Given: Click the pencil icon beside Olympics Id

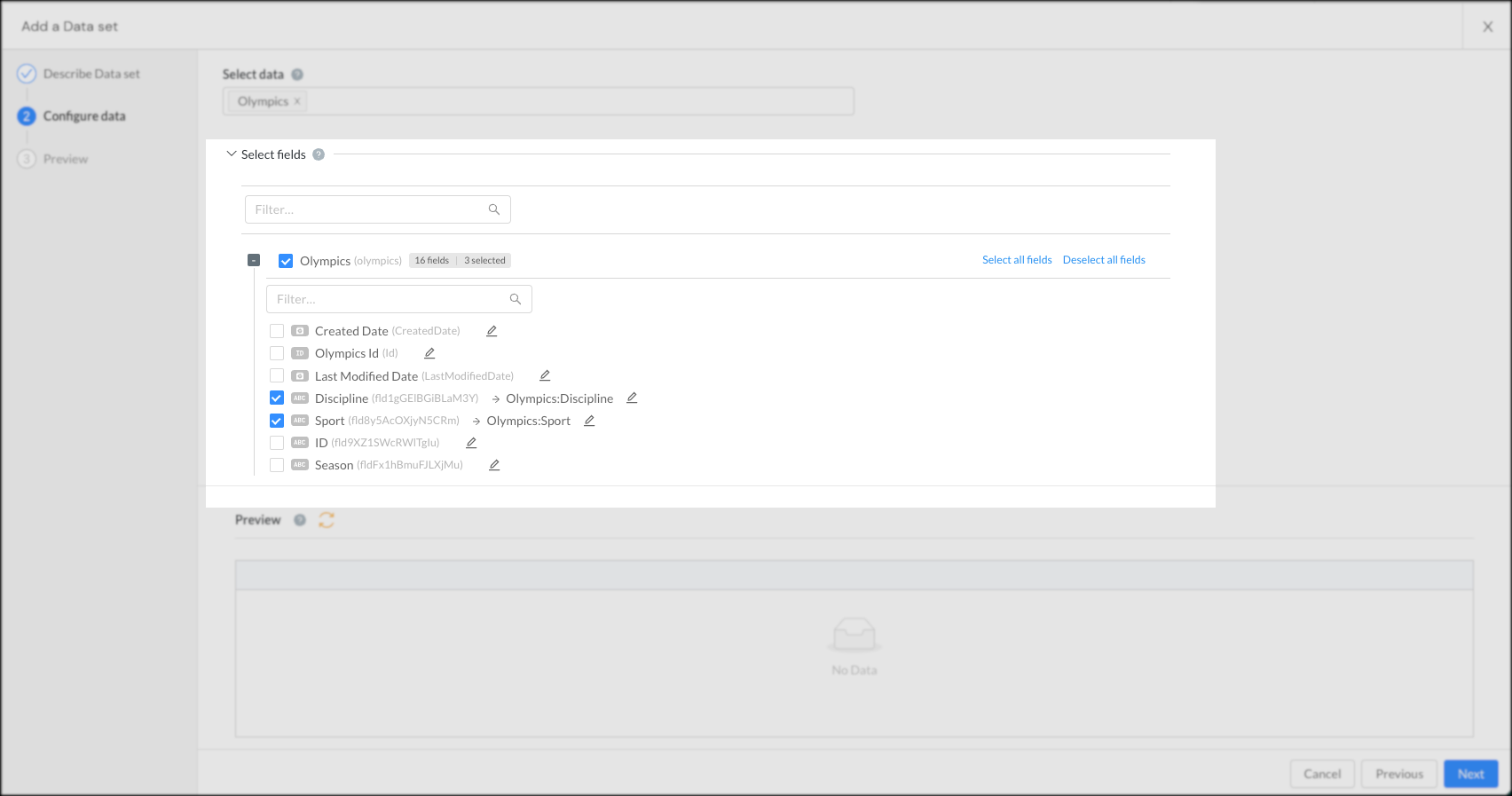Looking at the screenshot, I should point(429,353).
